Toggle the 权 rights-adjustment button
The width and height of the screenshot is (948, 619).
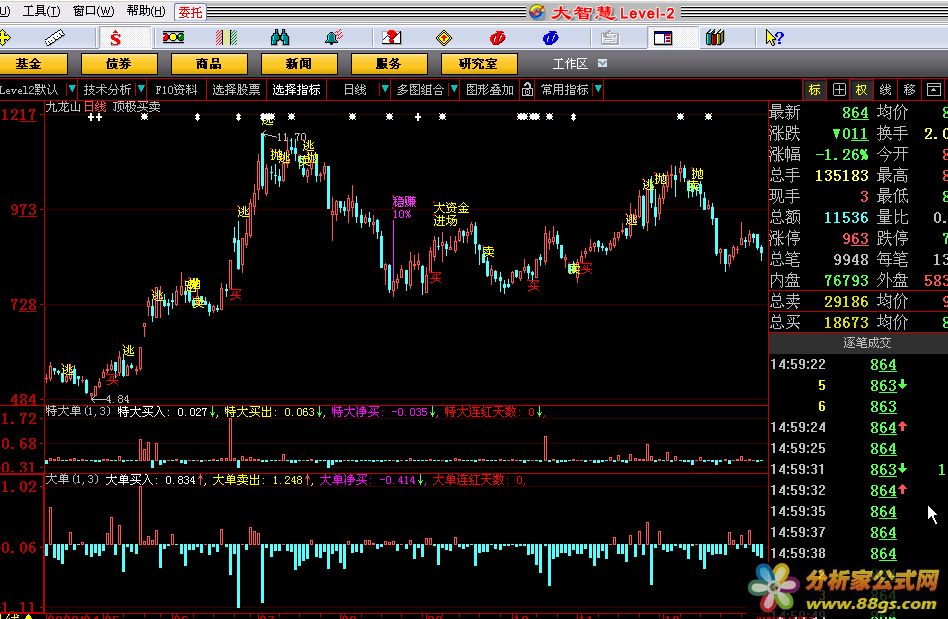point(861,90)
